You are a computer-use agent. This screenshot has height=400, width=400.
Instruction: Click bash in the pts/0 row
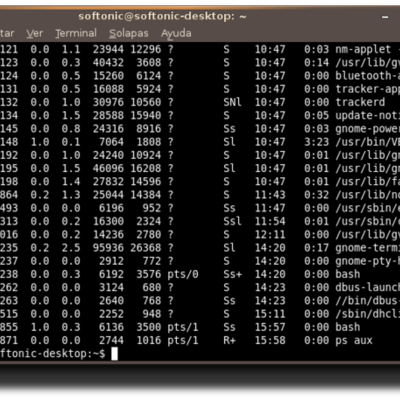[348, 274]
